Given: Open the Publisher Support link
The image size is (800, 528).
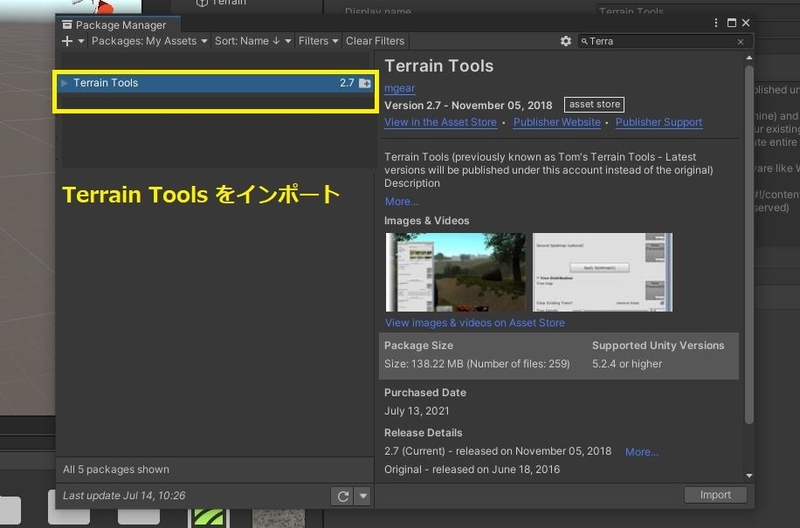Looking at the screenshot, I should [x=659, y=122].
